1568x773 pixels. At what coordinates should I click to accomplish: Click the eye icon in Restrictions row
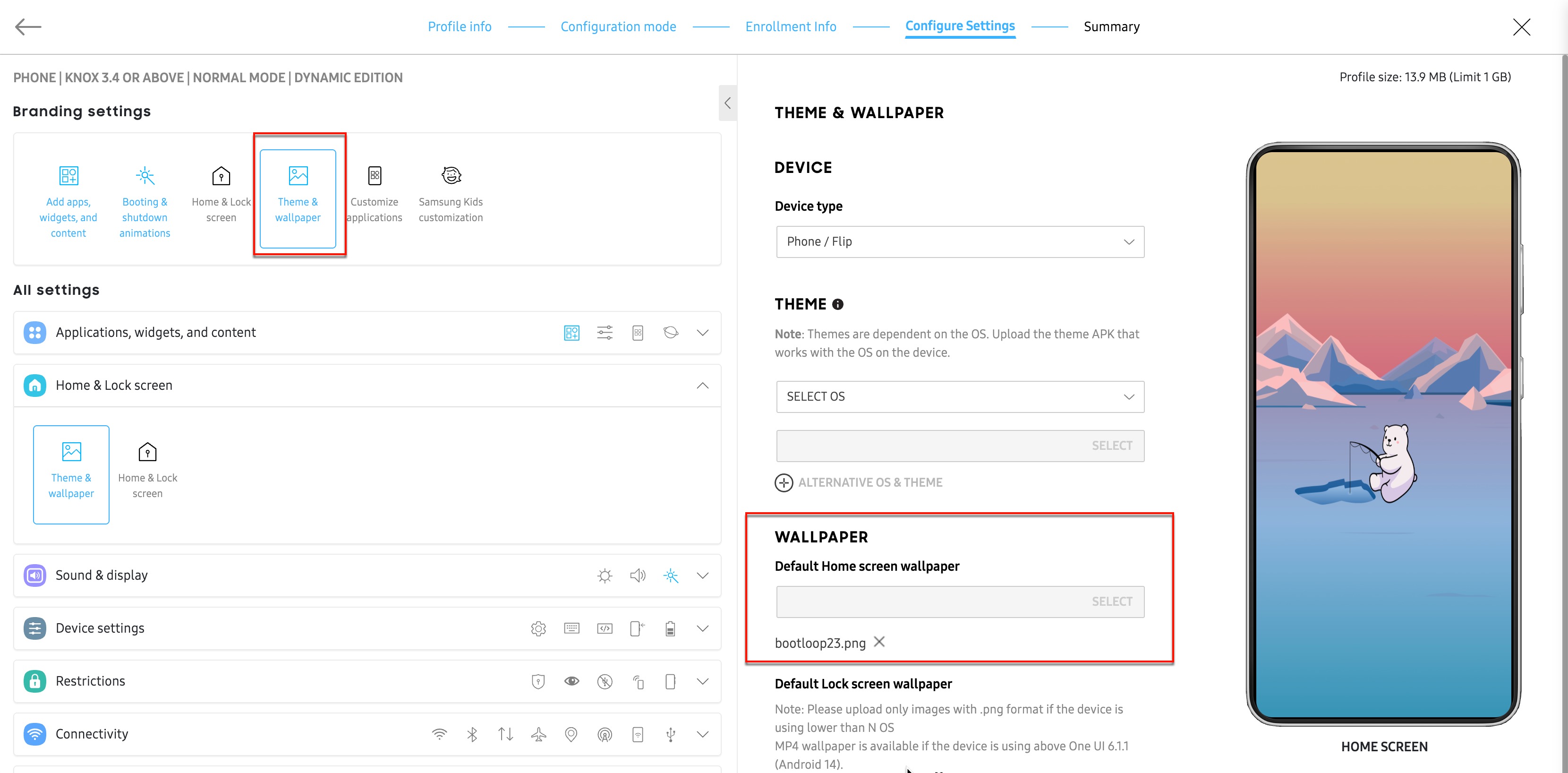tap(571, 681)
